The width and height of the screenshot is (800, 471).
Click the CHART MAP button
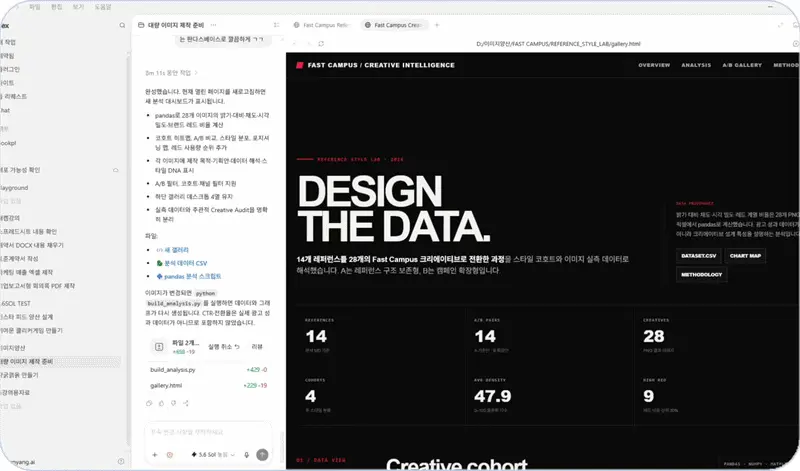(x=745, y=256)
